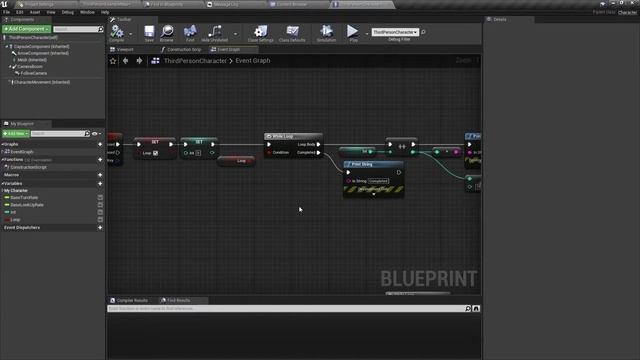This screenshot has width=640, height=360.
Task: Click the In String value box on Print String
Action: point(378,181)
